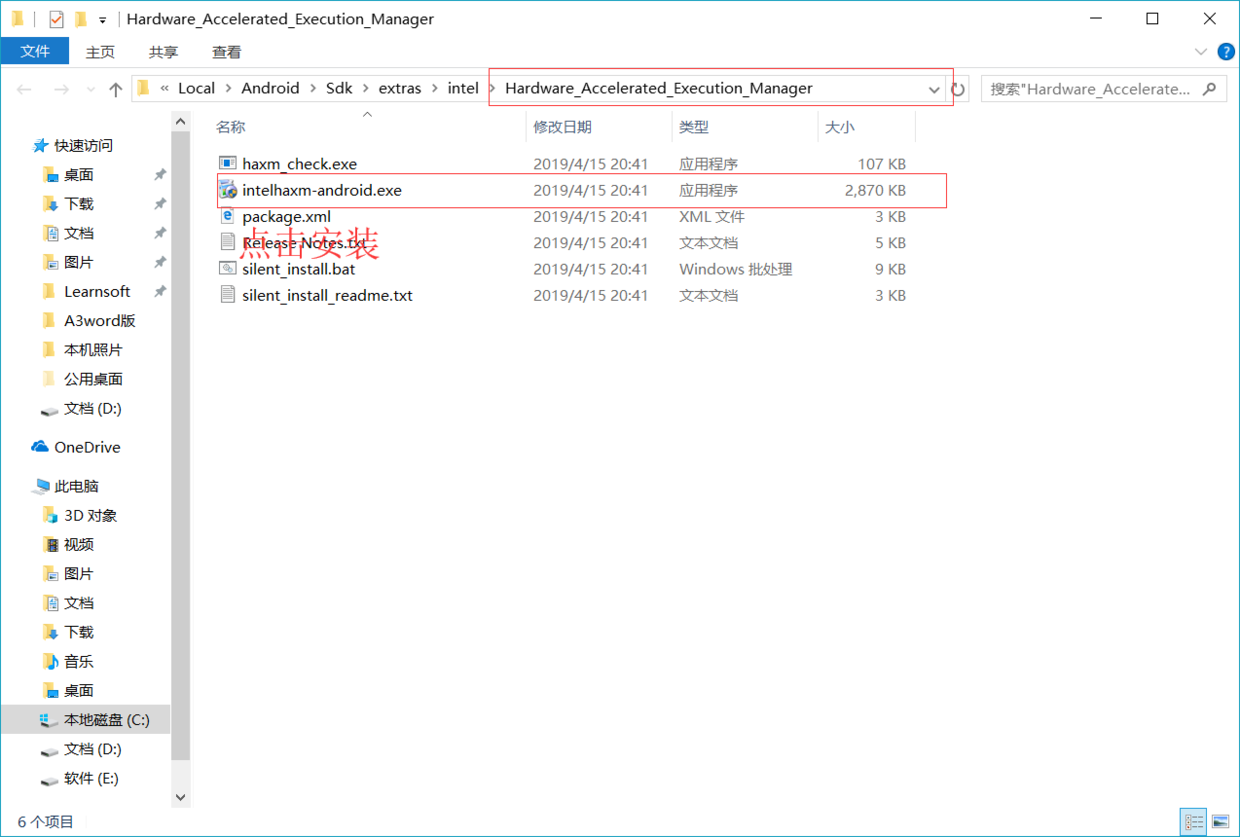Click the Properties quick access toolbar icon

point(56,19)
